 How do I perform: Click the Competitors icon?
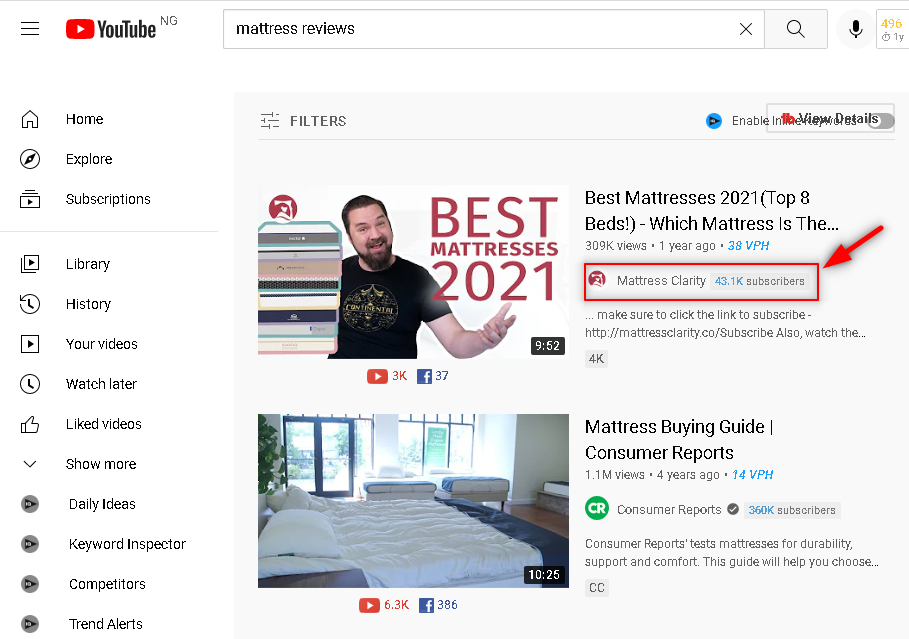click(30, 584)
